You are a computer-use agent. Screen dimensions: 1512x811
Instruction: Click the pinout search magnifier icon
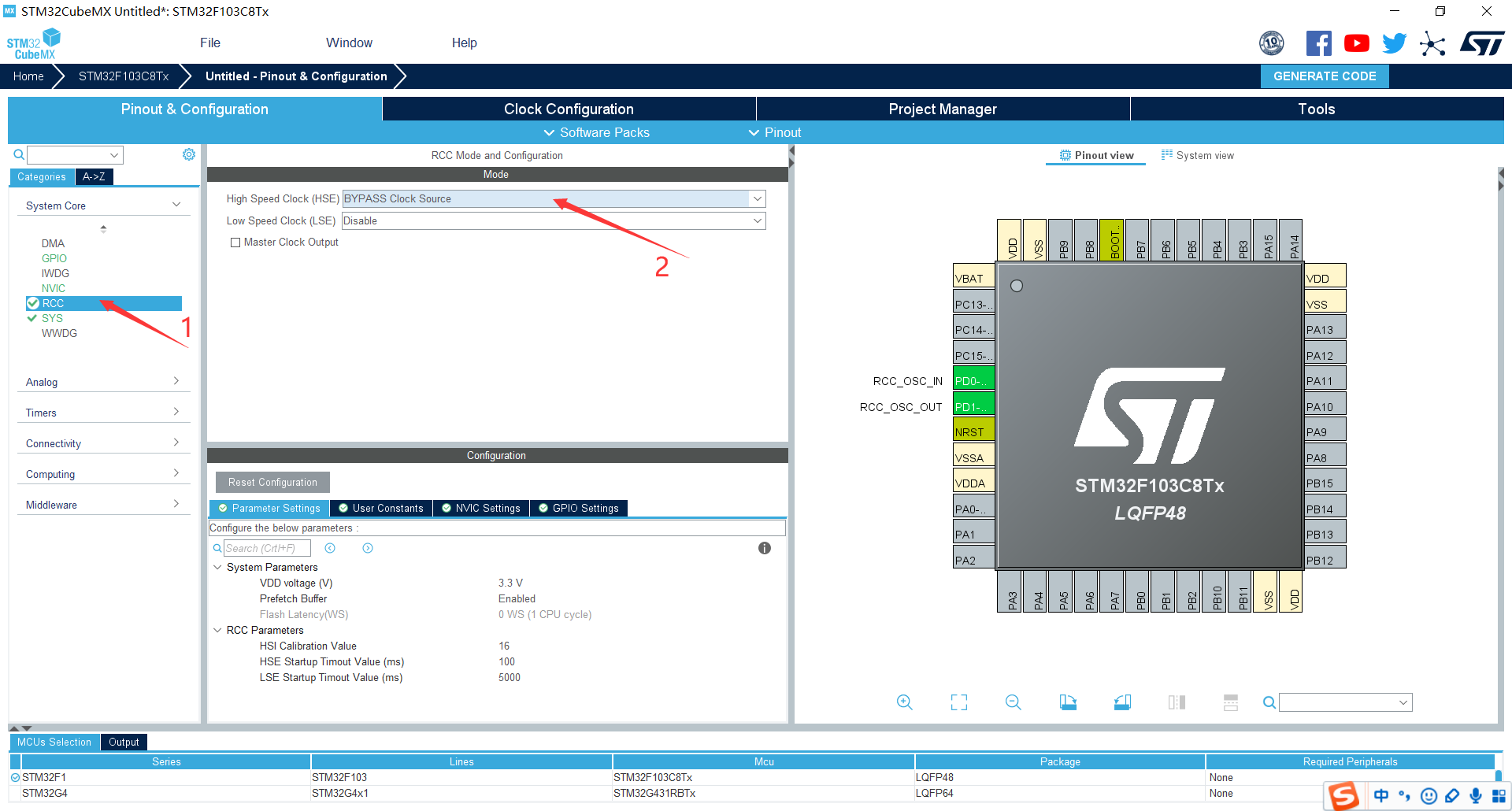1269,702
